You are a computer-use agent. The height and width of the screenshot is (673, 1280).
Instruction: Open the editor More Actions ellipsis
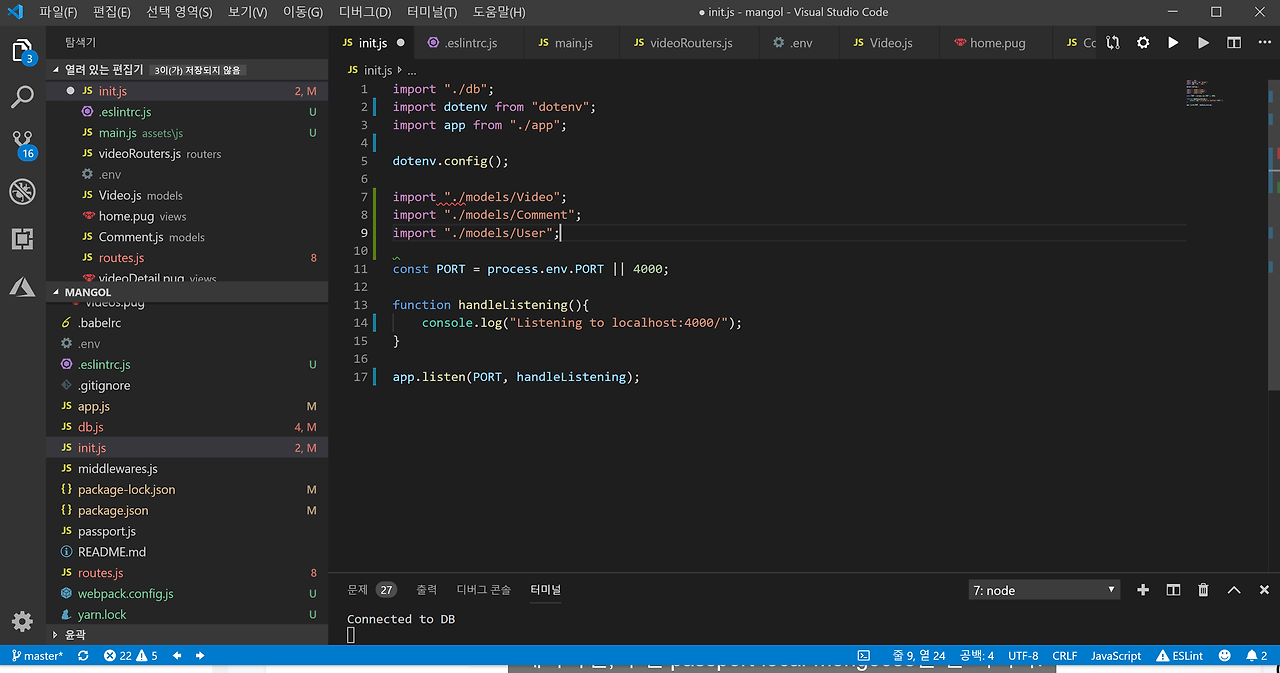click(1263, 43)
